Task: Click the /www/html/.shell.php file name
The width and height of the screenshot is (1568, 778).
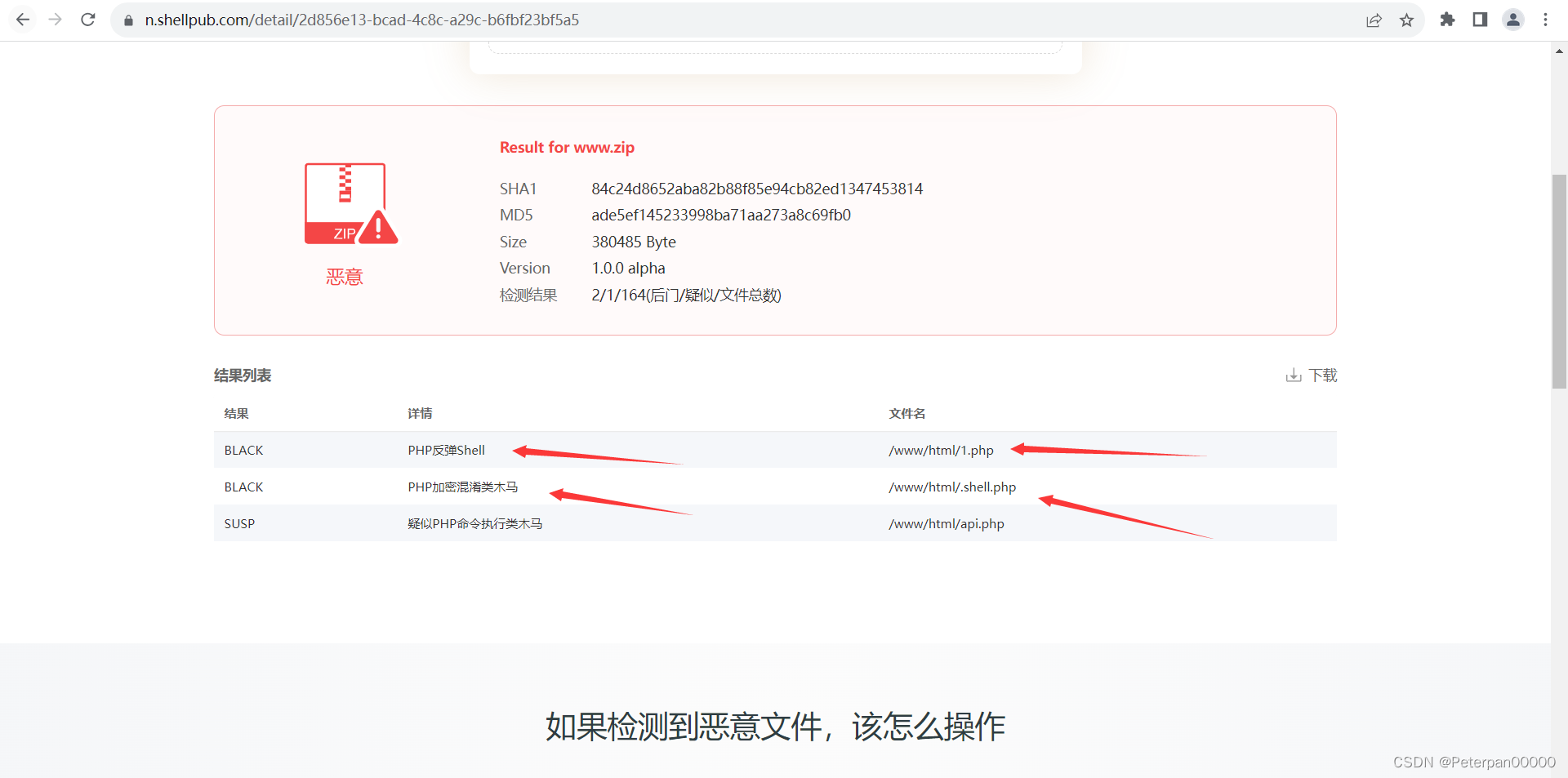Action: [x=952, y=487]
